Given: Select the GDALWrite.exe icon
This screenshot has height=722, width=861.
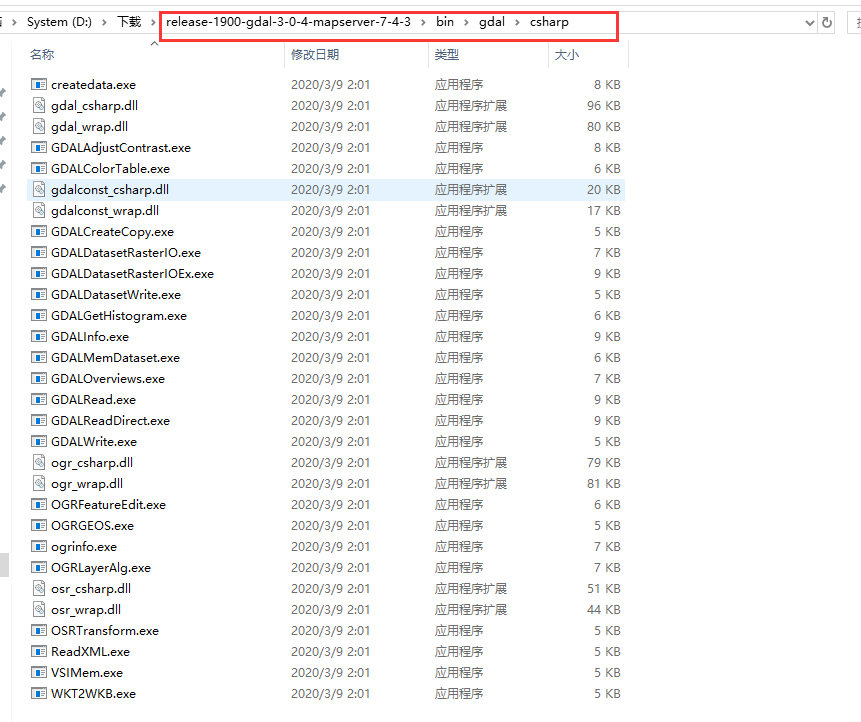Looking at the screenshot, I should (x=39, y=441).
